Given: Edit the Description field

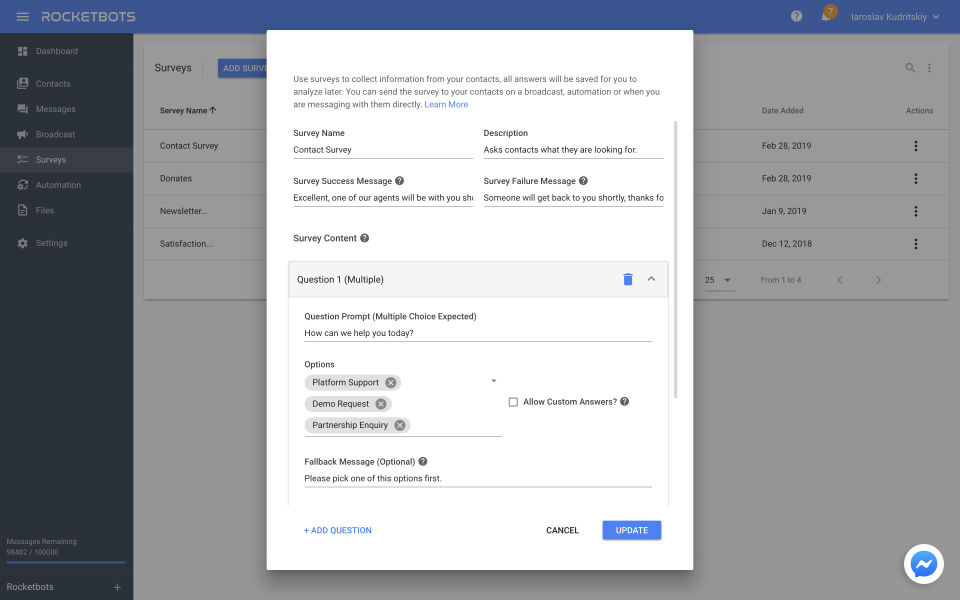Looking at the screenshot, I should pyautogui.click(x=573, y=150).
